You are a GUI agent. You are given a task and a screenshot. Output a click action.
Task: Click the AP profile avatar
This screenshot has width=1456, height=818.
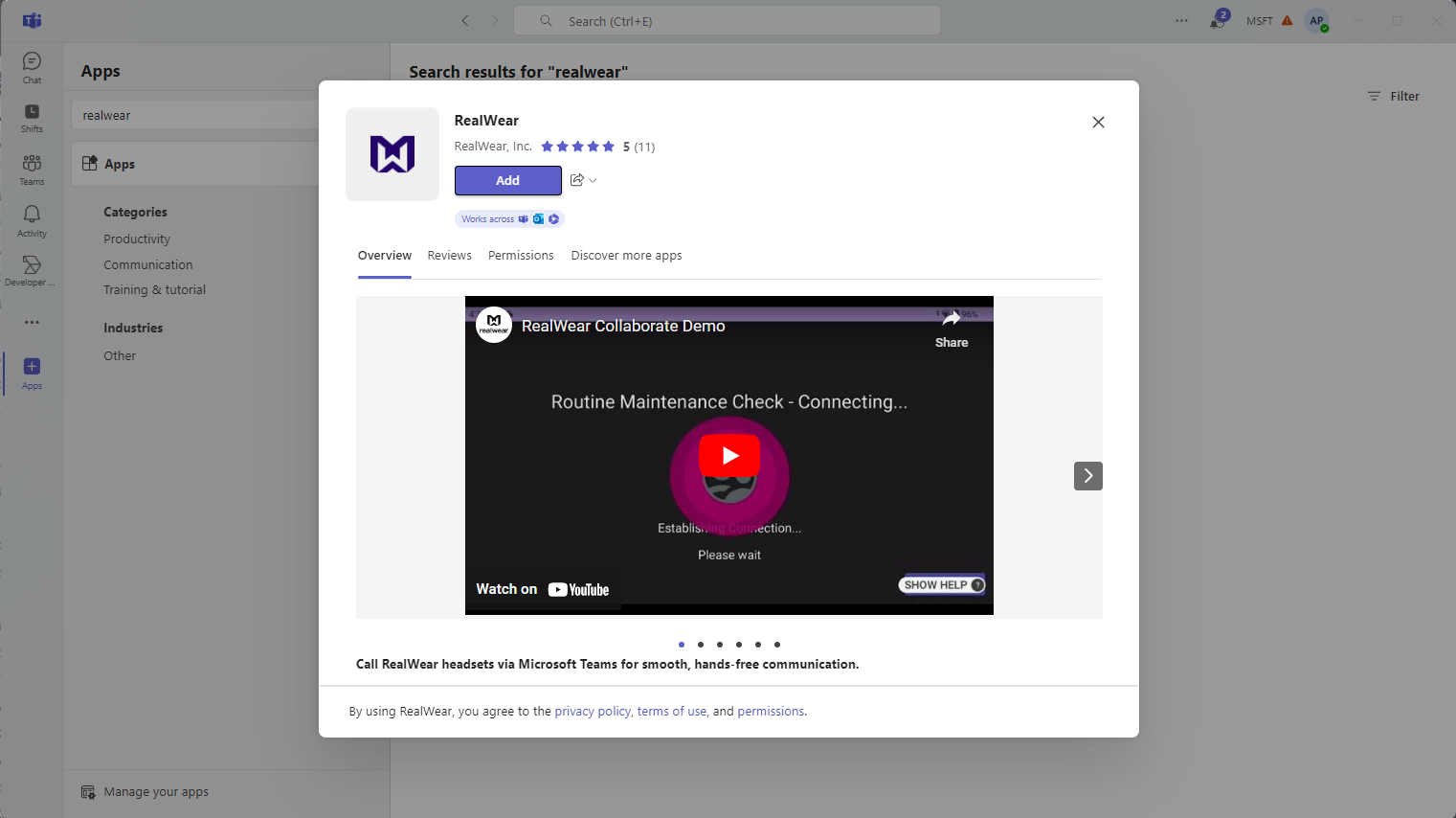(x=1317, y=20)
